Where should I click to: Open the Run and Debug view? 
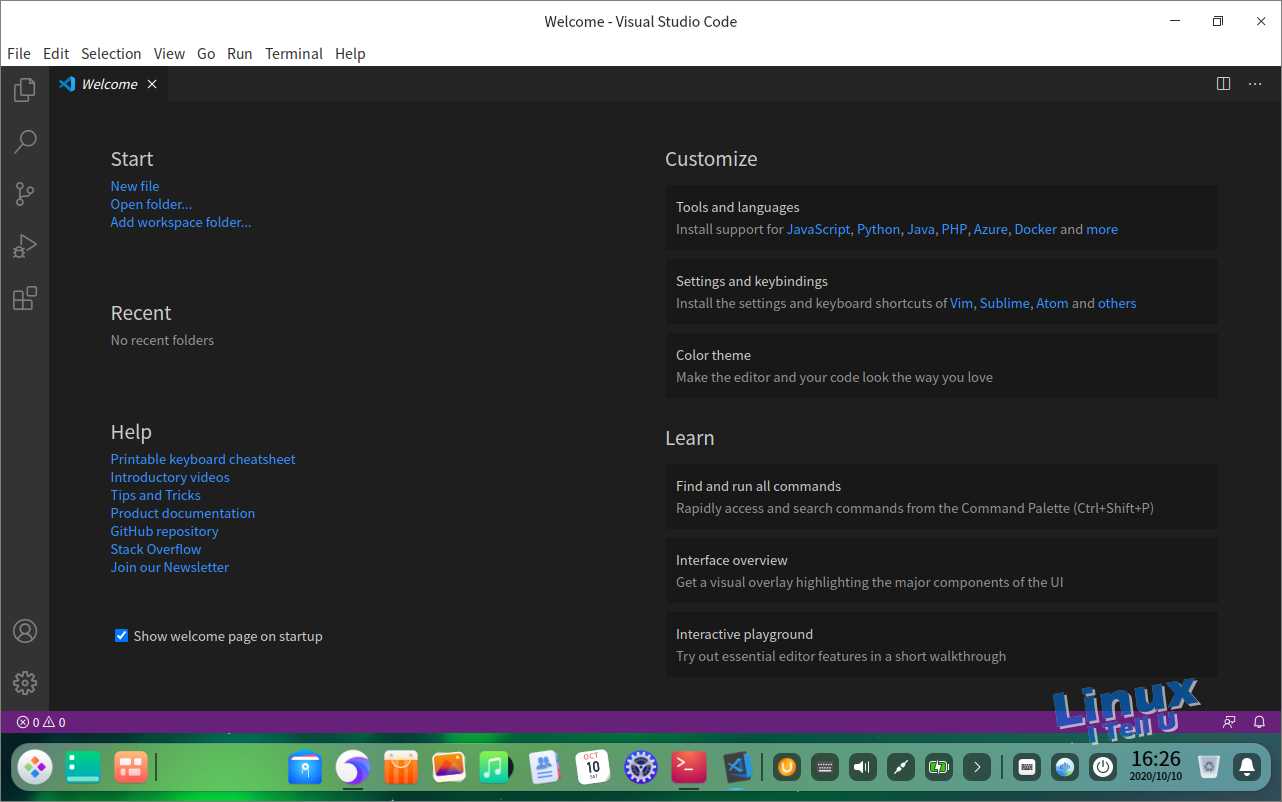tap(25, 246)
